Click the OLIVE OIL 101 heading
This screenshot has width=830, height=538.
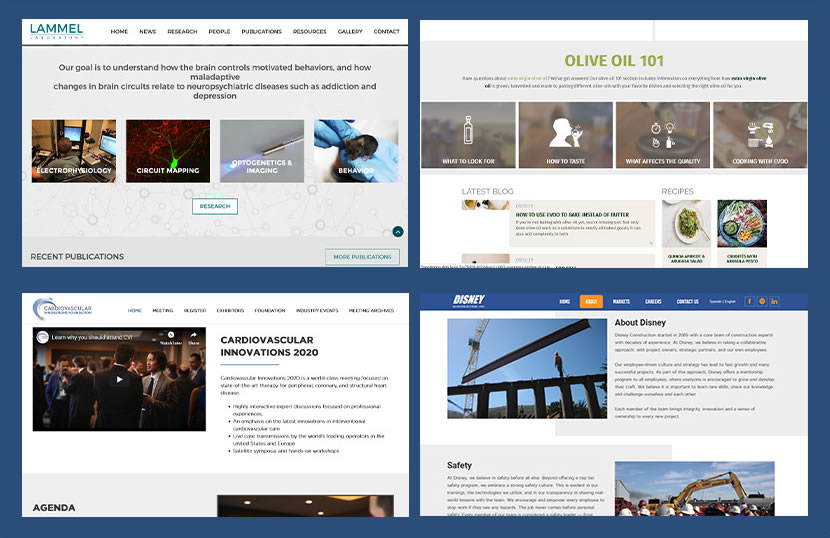614,61
